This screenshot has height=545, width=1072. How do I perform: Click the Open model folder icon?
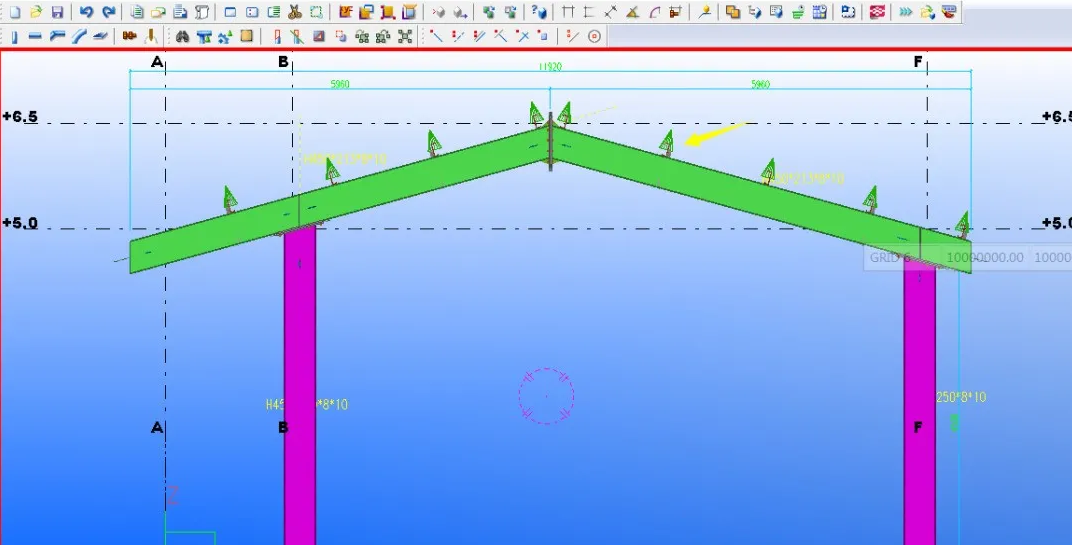[x=36, y=12]
